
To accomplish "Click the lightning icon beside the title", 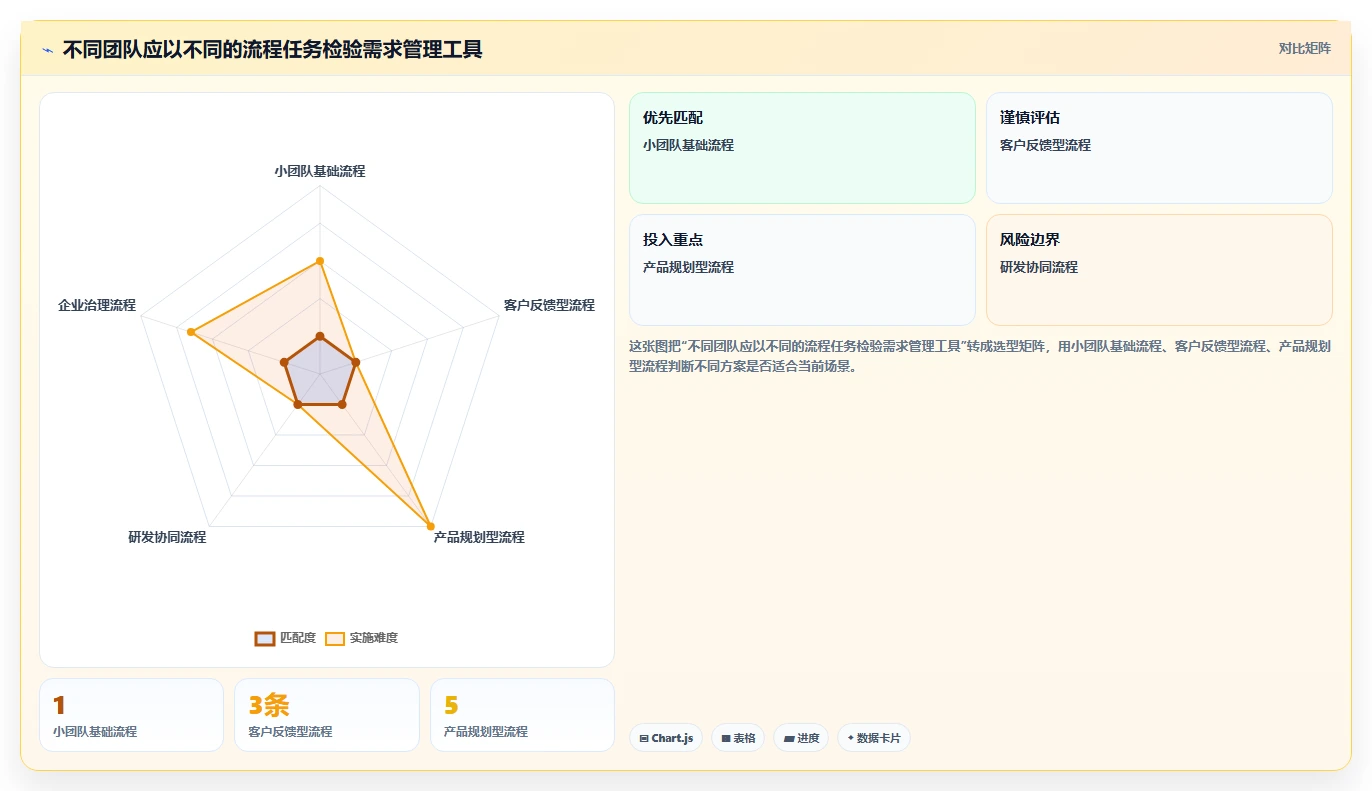I will coord(47,49).
